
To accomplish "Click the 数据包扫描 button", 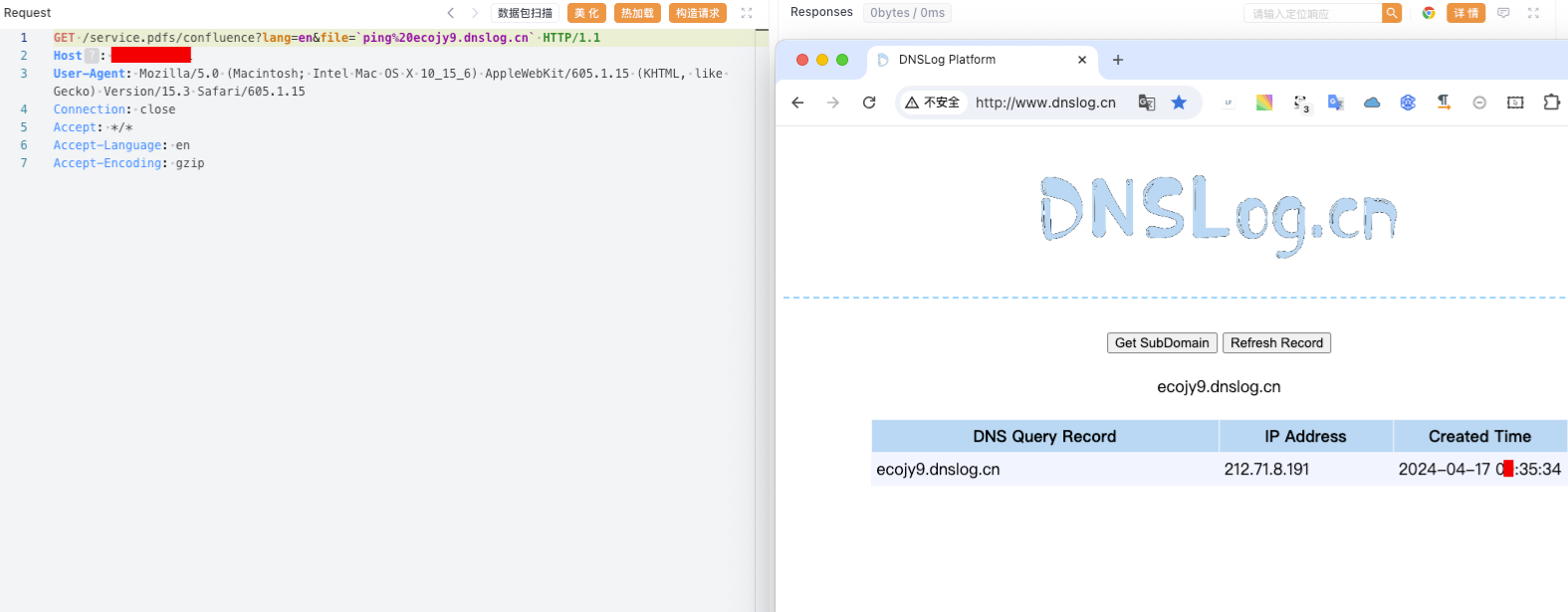I will click(525, 13).
